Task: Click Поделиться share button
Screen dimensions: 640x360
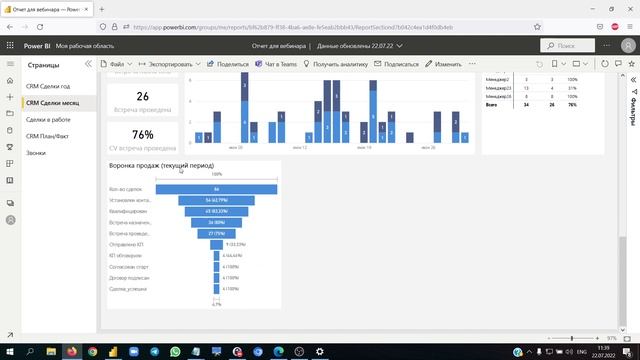Action: 228,64
